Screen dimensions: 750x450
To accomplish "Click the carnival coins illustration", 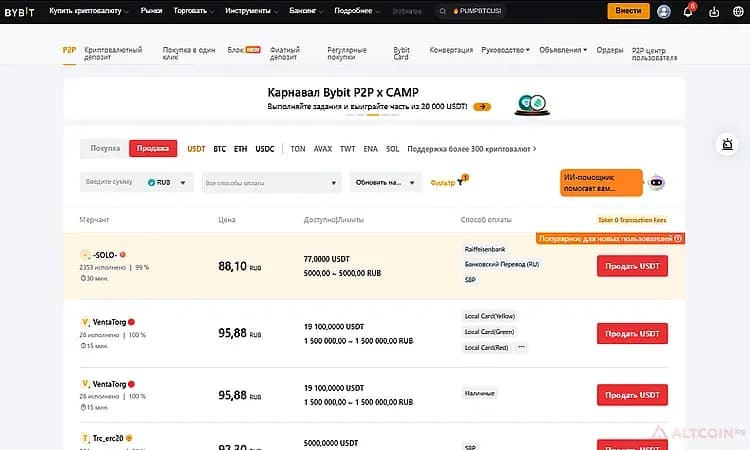I will point(532,105).
